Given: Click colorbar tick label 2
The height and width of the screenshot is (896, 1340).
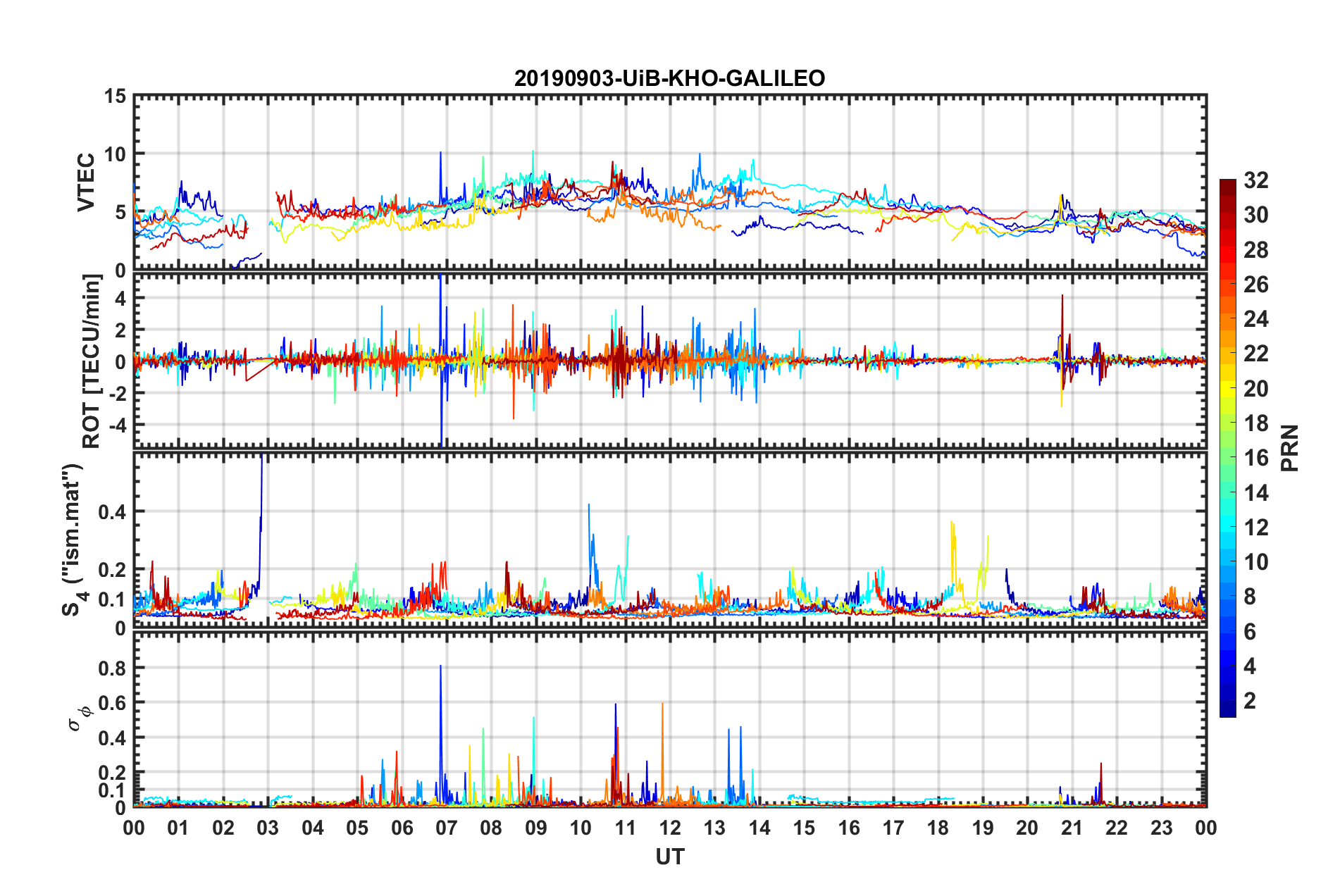Looking at the screenshot, I should [x=1250, y=701].
